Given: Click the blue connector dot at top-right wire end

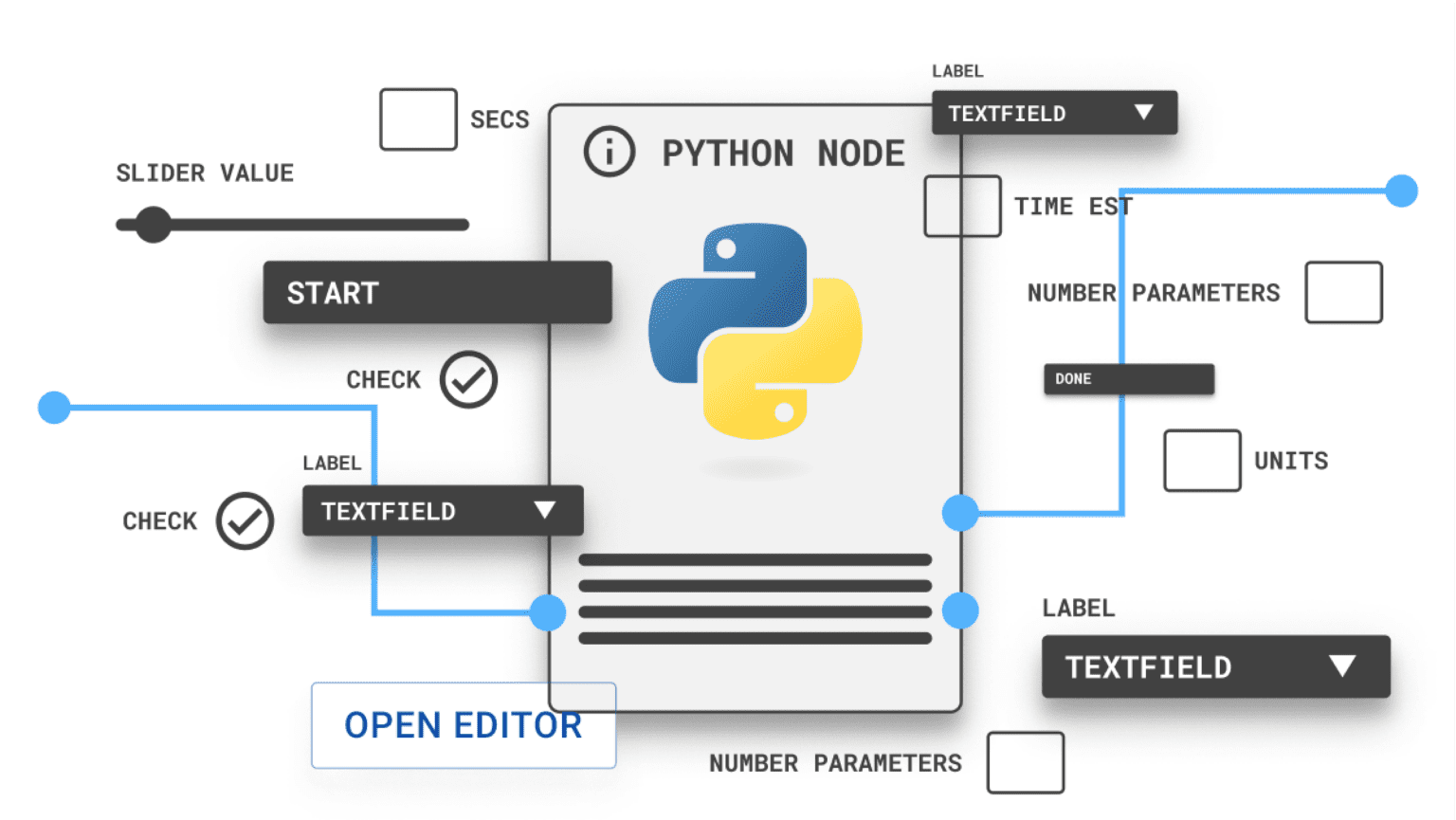Looking at the screenshot, I should (x=1400, y=191).
